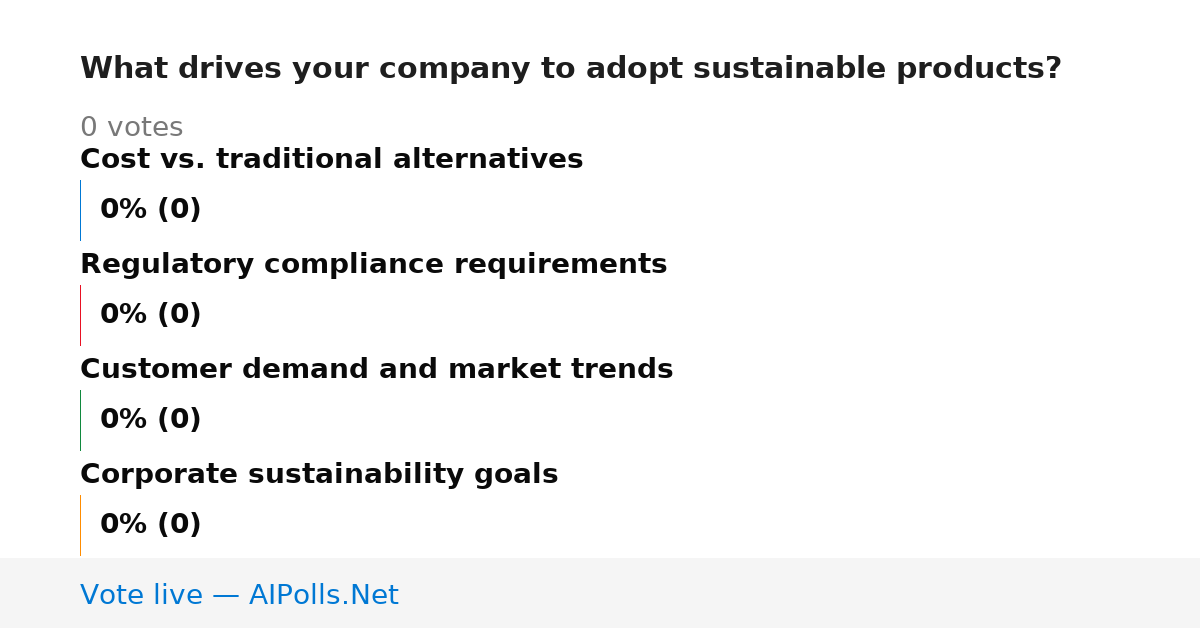
Task: Click the 0 votes total counter
Action: (x=131, y=128)
